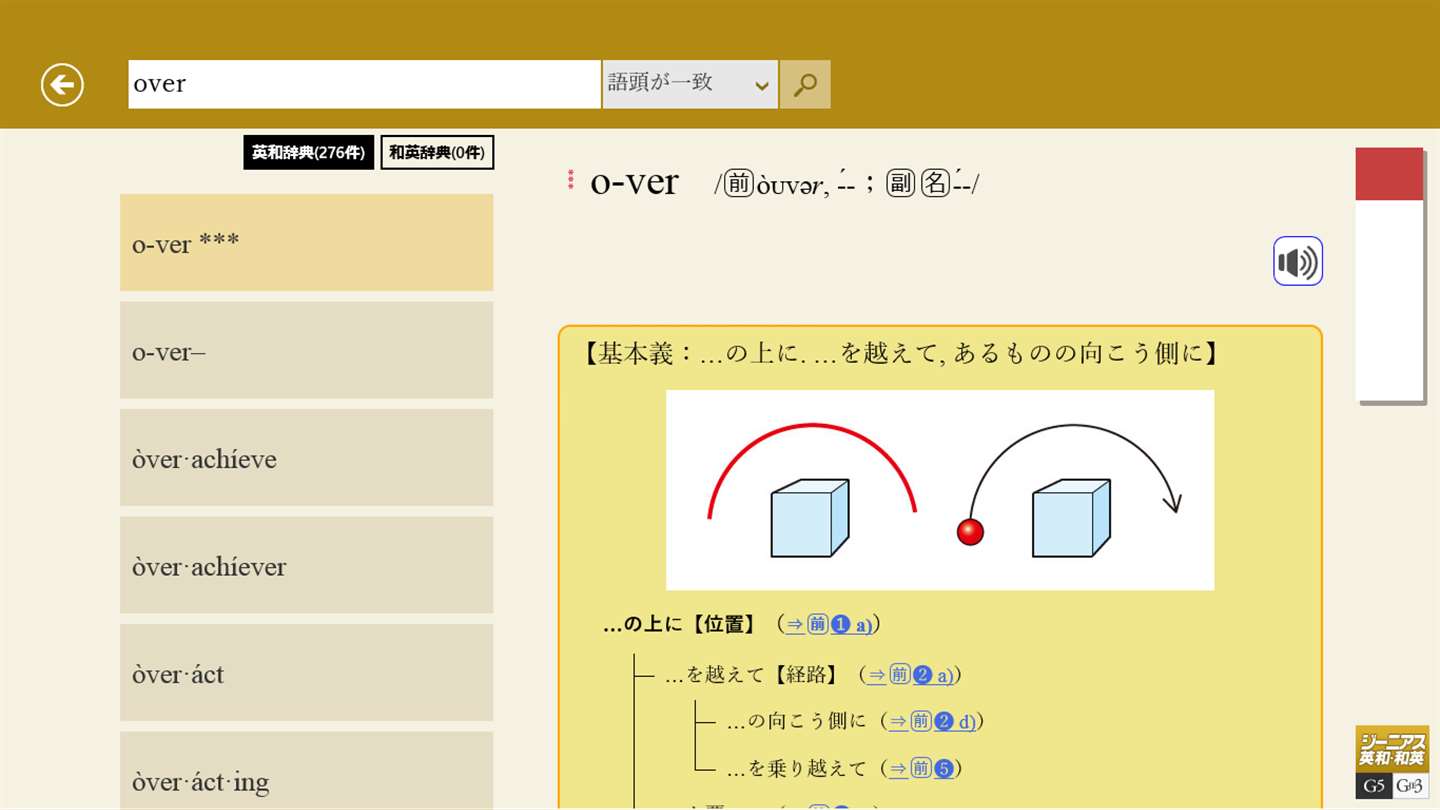Open the 'òver·áct·ing' entry
The image size is (1440, 810).
(306, 770)
